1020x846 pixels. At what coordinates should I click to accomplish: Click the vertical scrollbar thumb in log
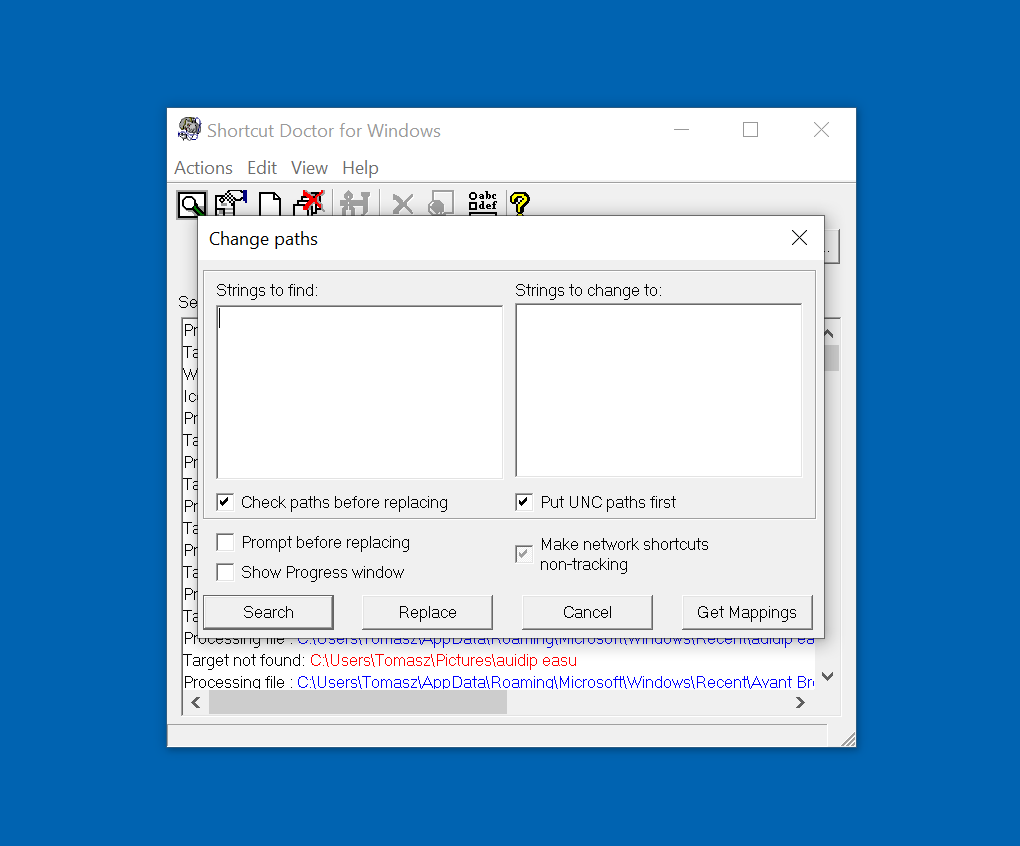(831, 358)
